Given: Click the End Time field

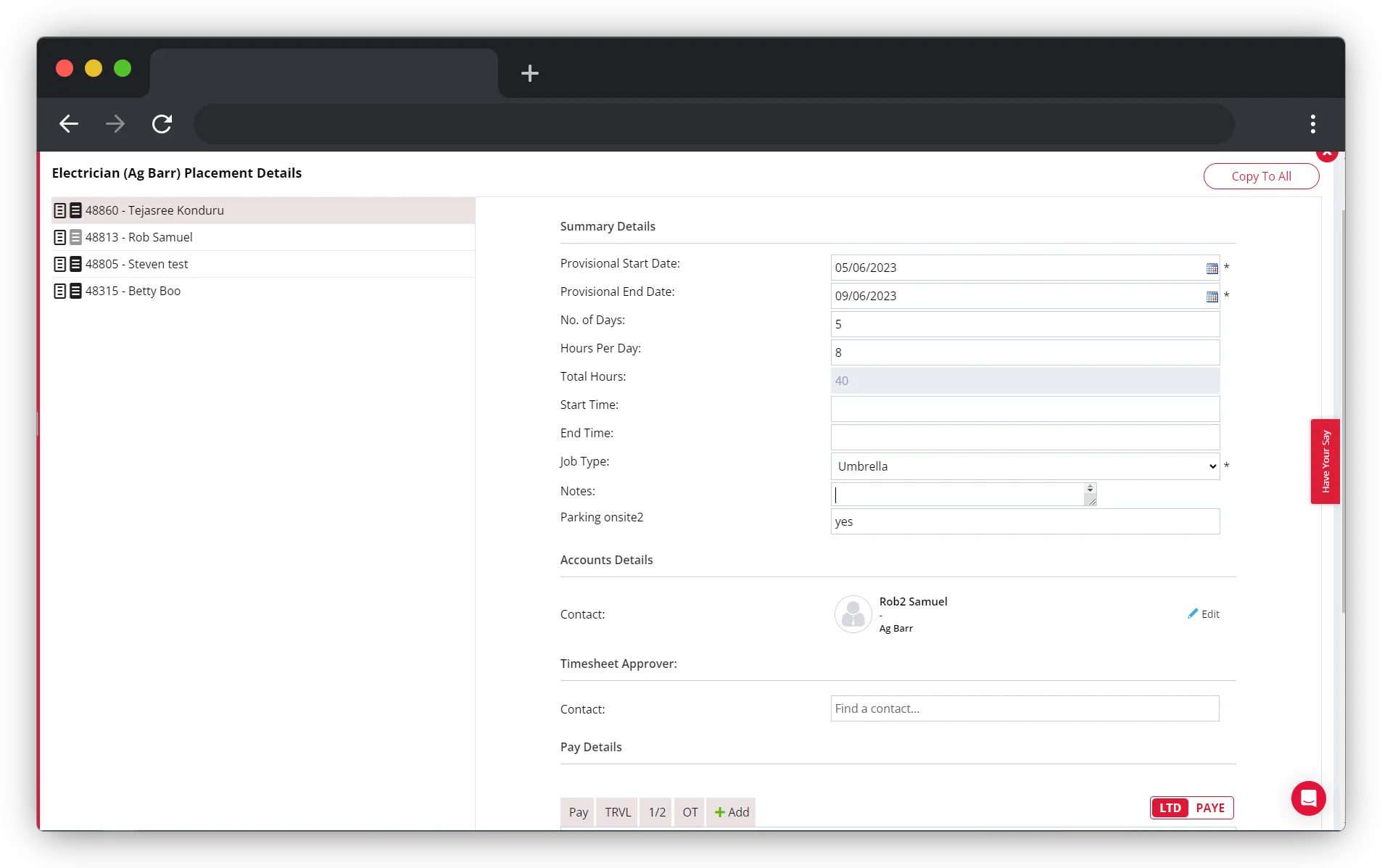Looking at the screenshot, I should coord(1025,437).
